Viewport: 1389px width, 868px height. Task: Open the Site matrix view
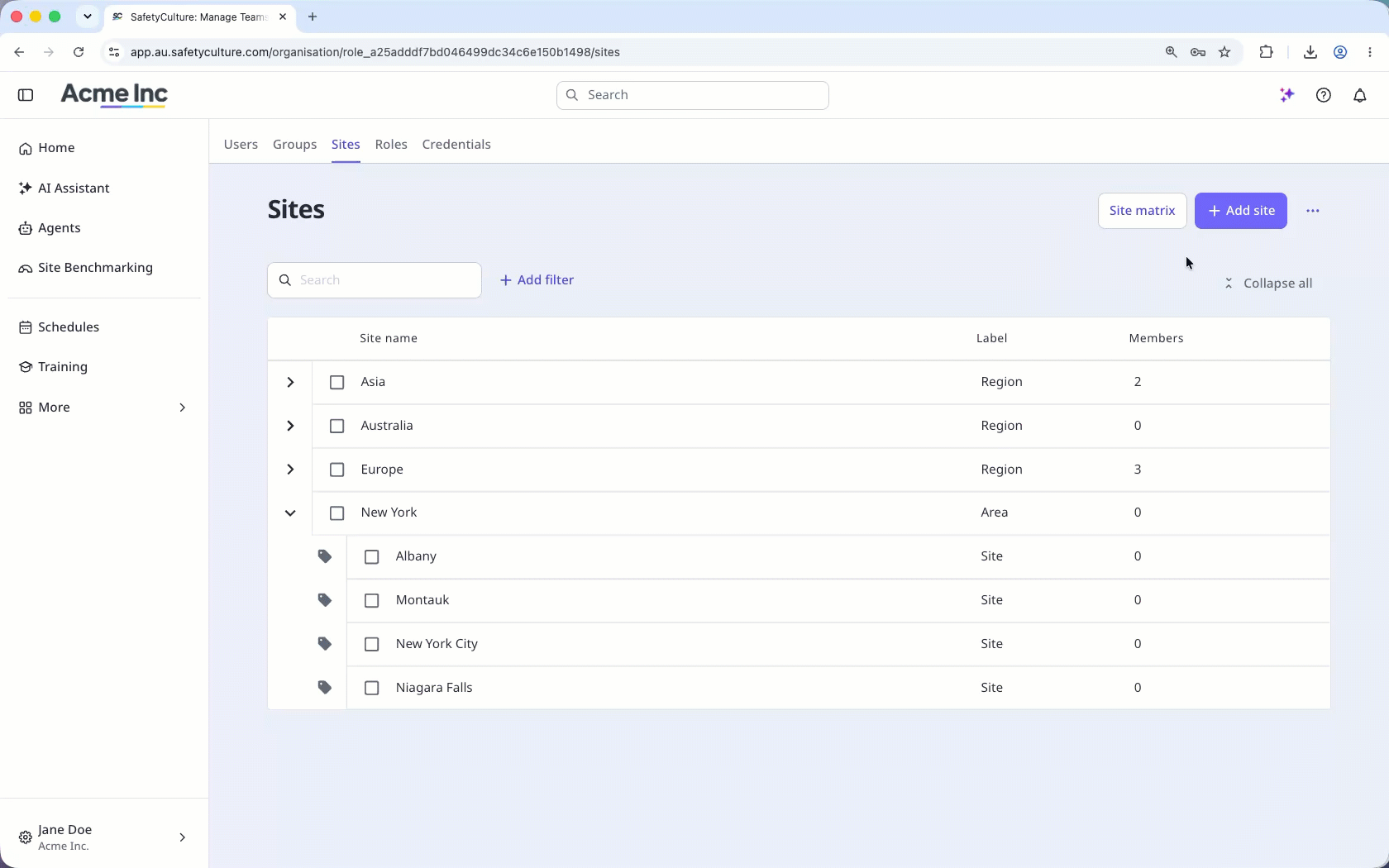point(1143,211)
